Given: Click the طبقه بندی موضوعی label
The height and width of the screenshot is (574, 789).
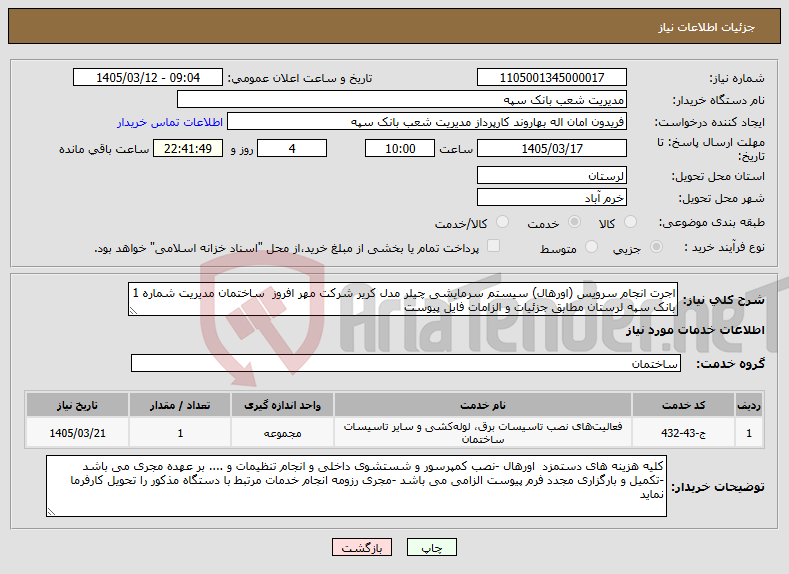Looking at the screenshot, I should tap(712, 222).
